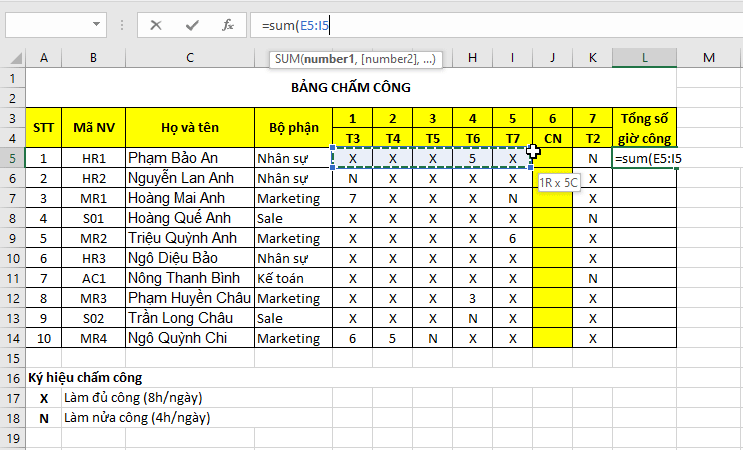Select the cell Ngô Diệu Bảo
Screen dimensions: 743x450
[190, 258]
